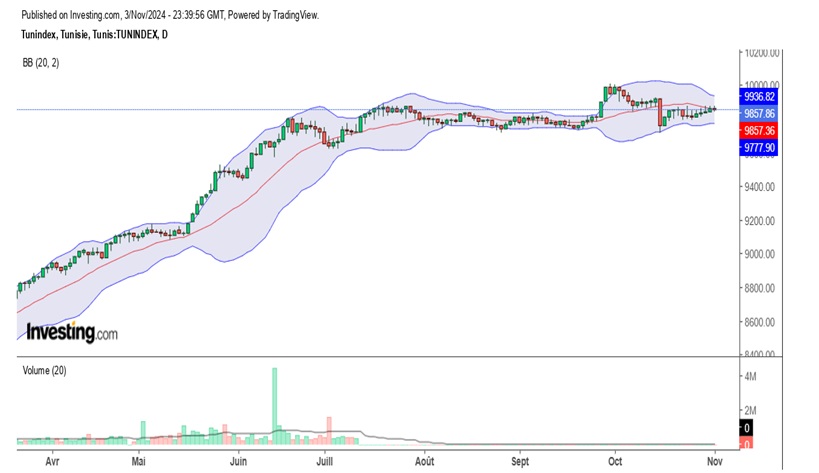The width and height of the screenshot is (819, 473).
Task: Click the Sept label on time axis
Action: [x=519, y=462]
